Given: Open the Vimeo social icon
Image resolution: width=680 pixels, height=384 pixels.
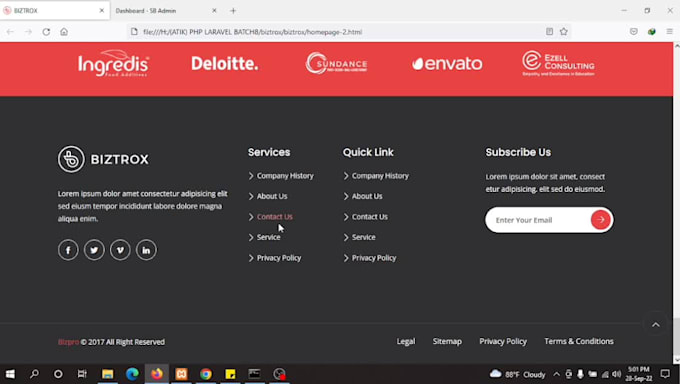Looking at the screenshot, I should (120, 250).
